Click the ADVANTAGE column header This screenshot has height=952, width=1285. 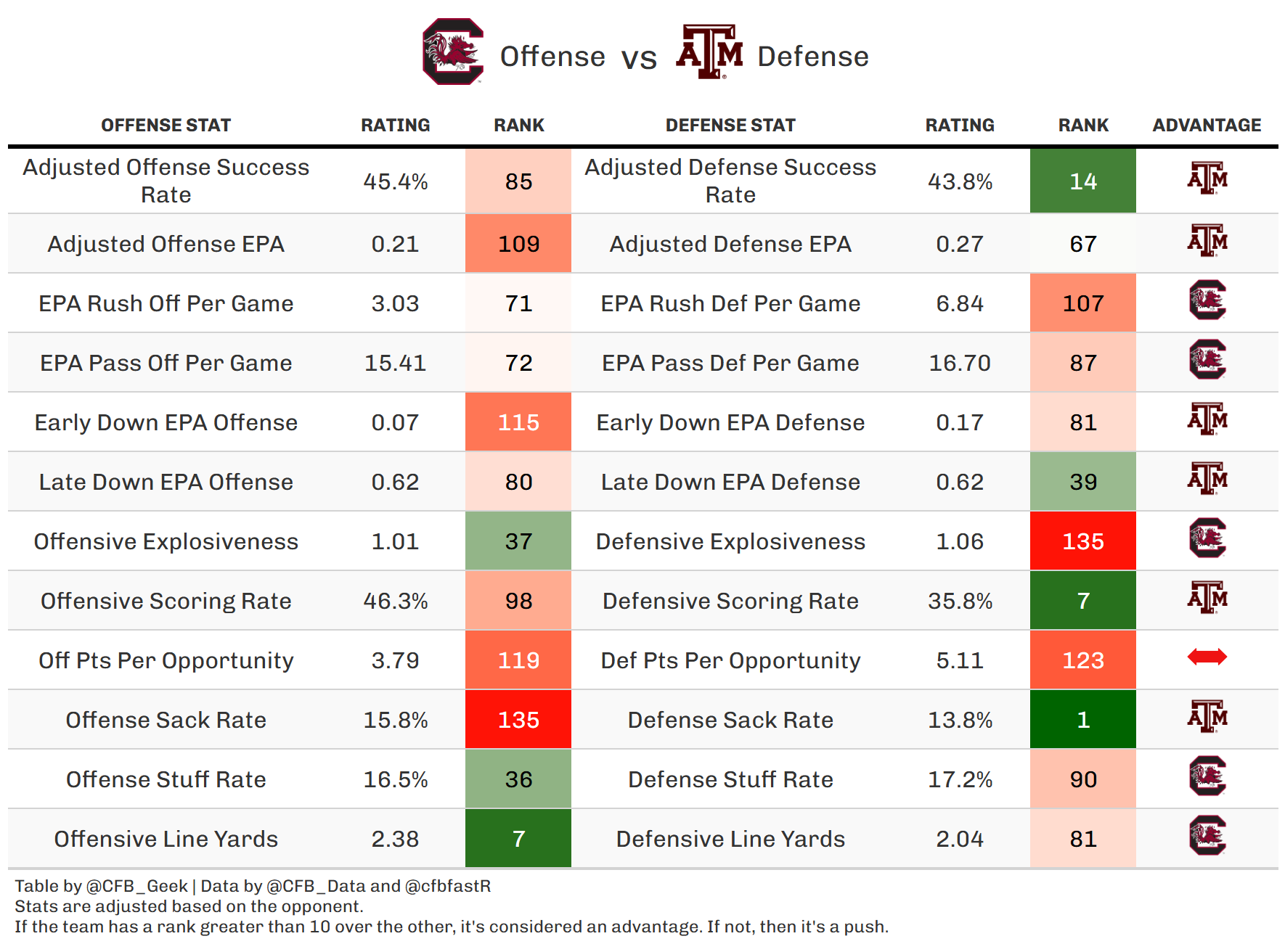(x=1207, y=126)
